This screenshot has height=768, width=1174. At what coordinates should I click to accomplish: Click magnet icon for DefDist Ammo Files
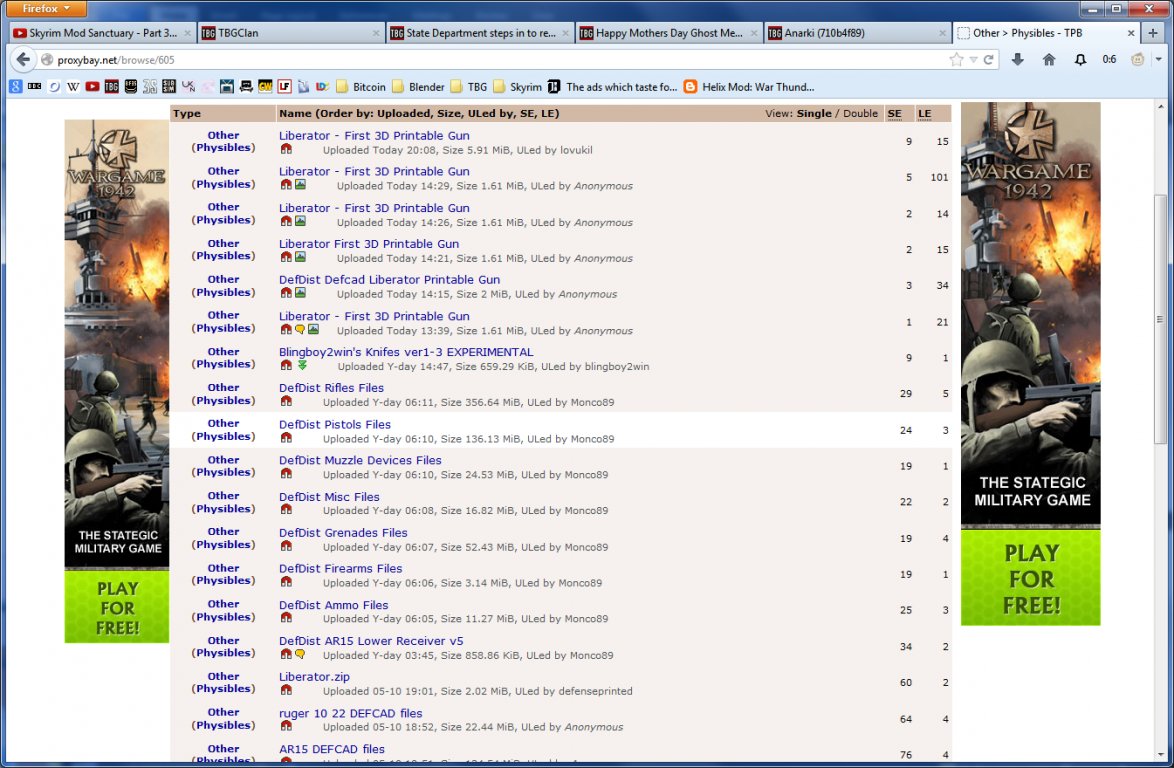click(x=286, y=618)
